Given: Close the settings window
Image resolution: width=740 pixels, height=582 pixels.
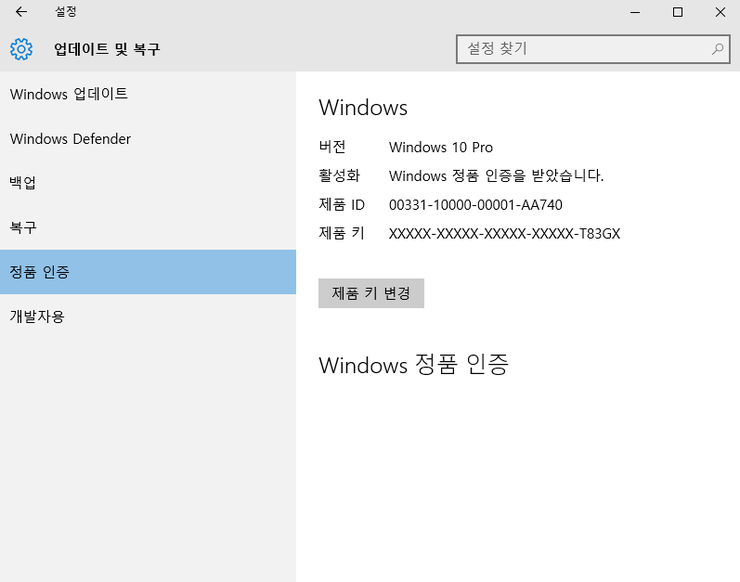Looking at the screenshot, I should 720,12.
